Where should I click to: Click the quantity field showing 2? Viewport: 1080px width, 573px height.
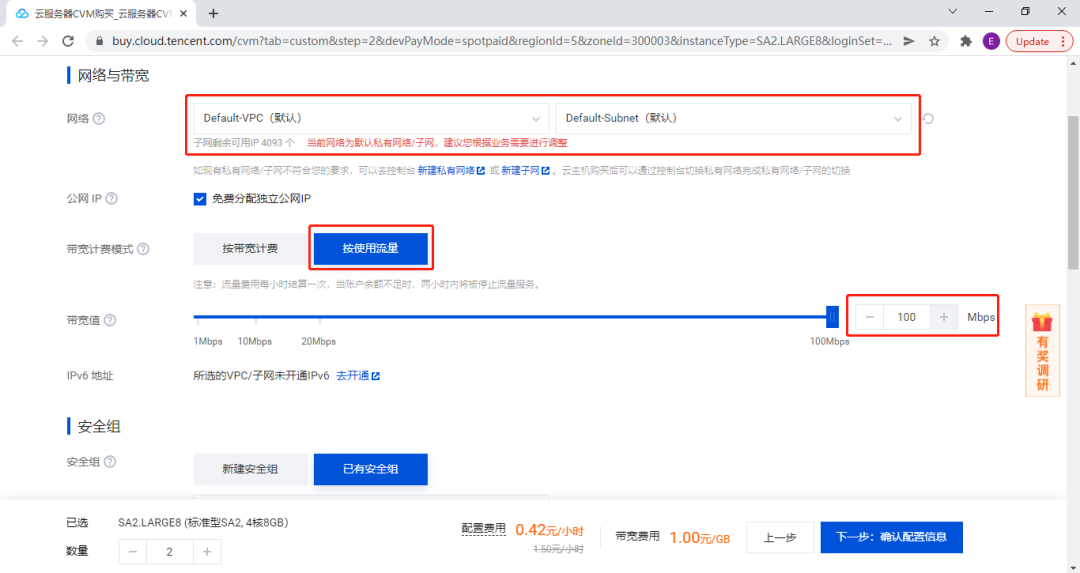tap(169, 551)
